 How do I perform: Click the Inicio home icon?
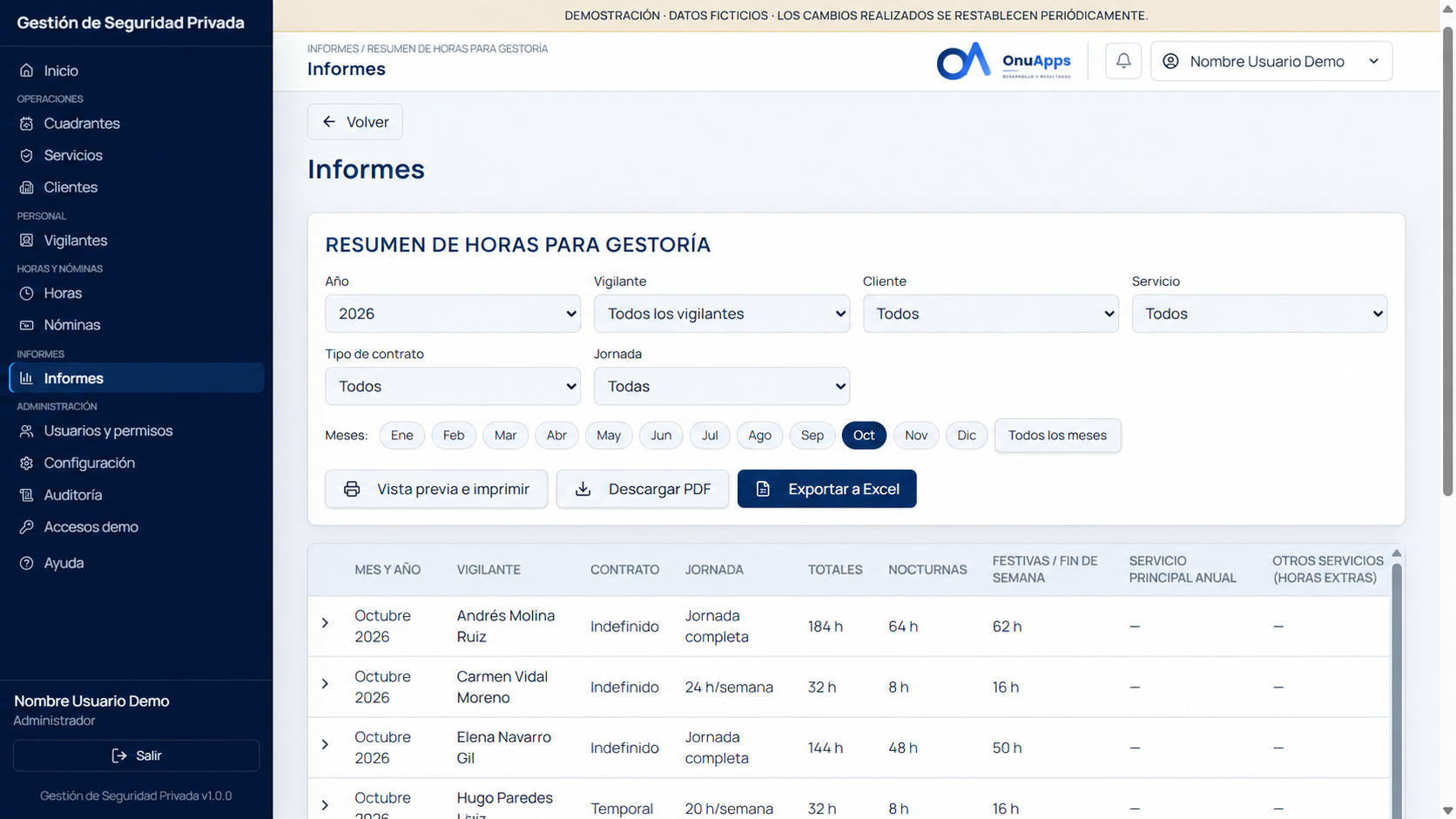coord(27,71)
